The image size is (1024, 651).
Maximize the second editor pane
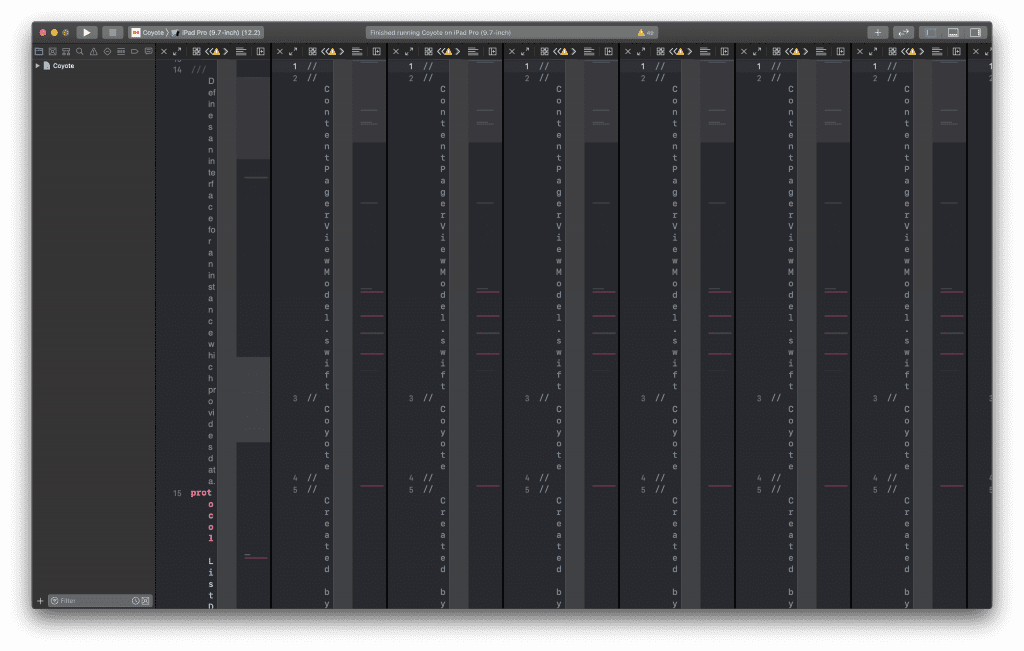pyautogui.click(x=293, y=52)
